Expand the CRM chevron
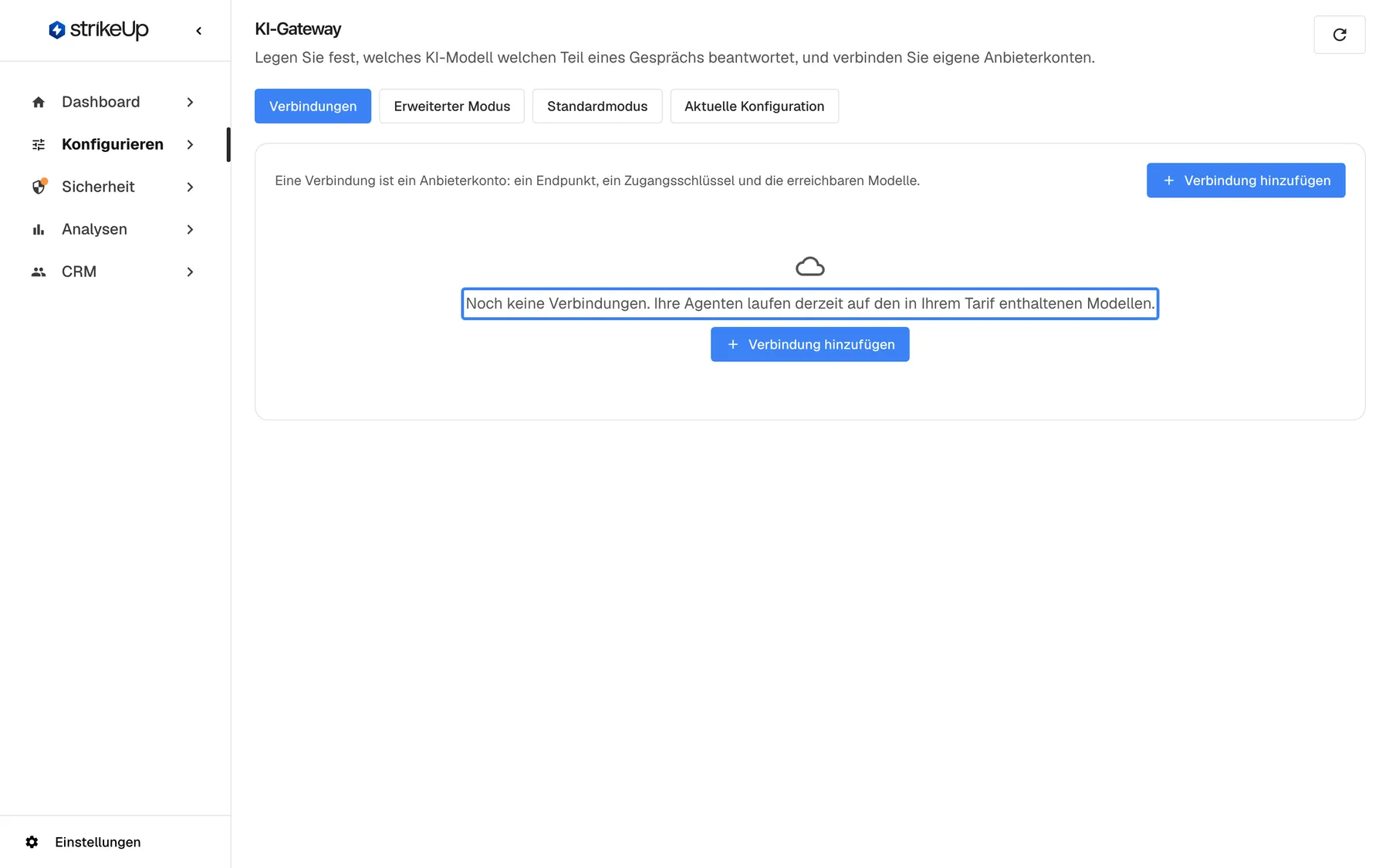 coord(190,272)
